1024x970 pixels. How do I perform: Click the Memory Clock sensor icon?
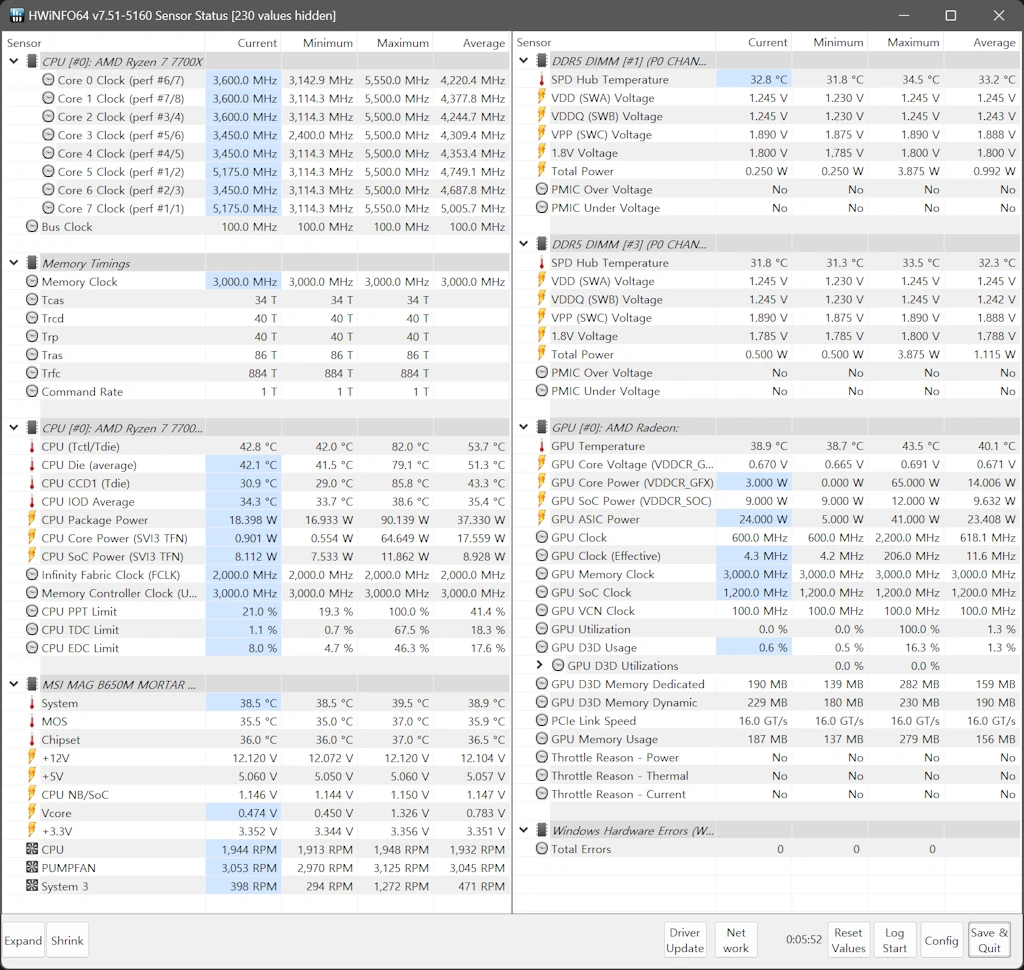32,281
